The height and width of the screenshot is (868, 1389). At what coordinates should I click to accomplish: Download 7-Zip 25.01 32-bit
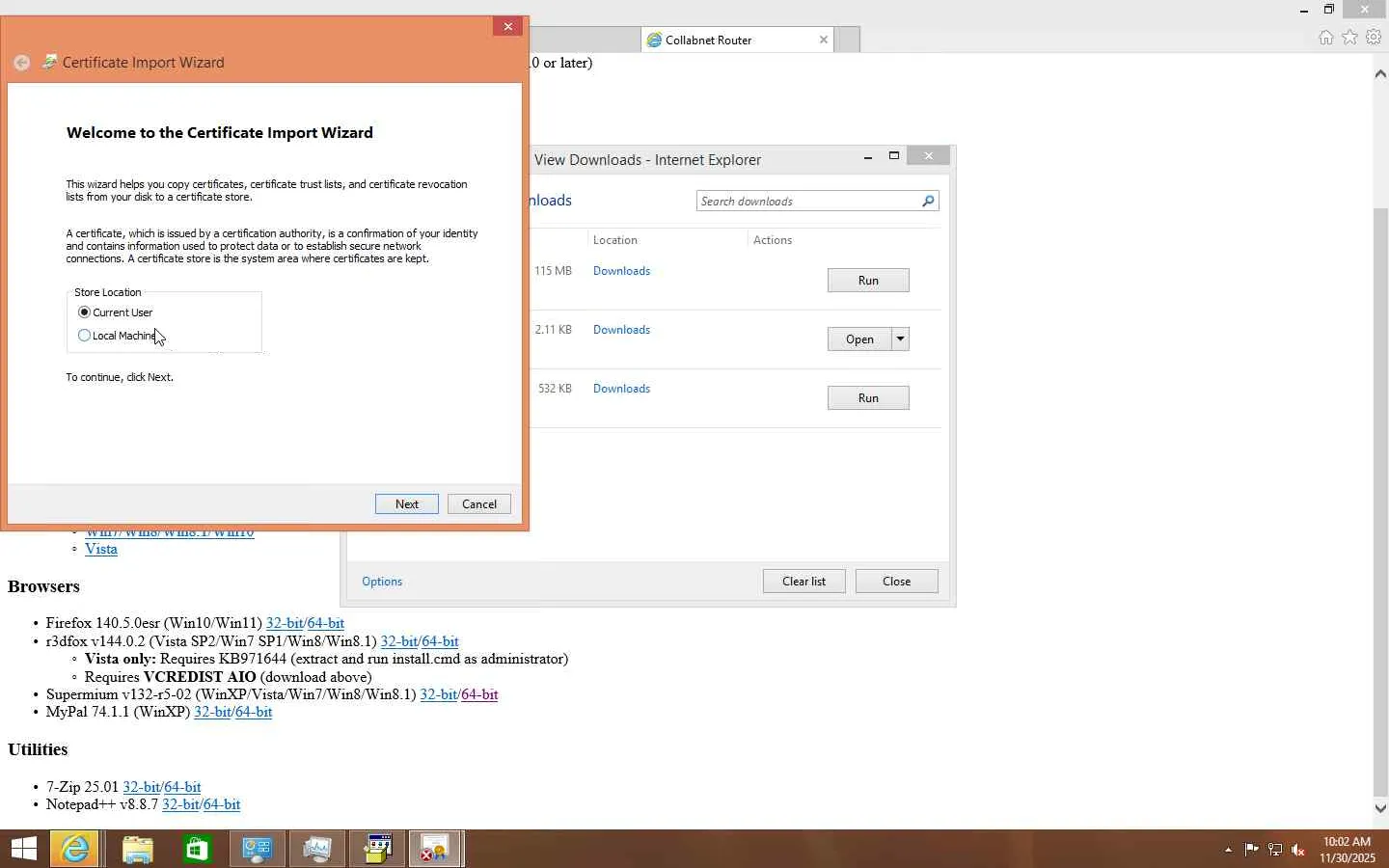click(x=142, y=787)
